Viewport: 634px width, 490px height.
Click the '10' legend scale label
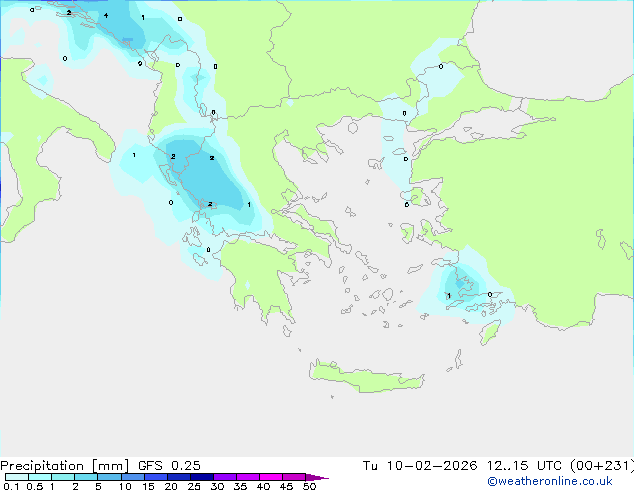point(125,486)
